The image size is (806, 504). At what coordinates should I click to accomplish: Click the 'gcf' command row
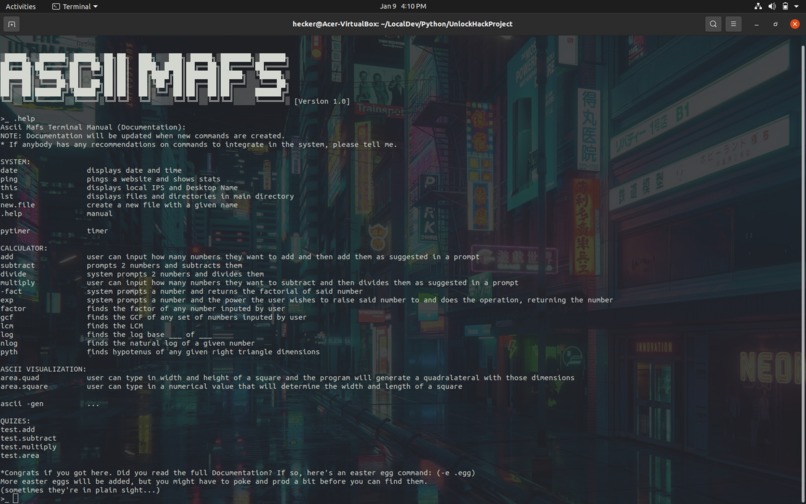click(x=153, y=317)
